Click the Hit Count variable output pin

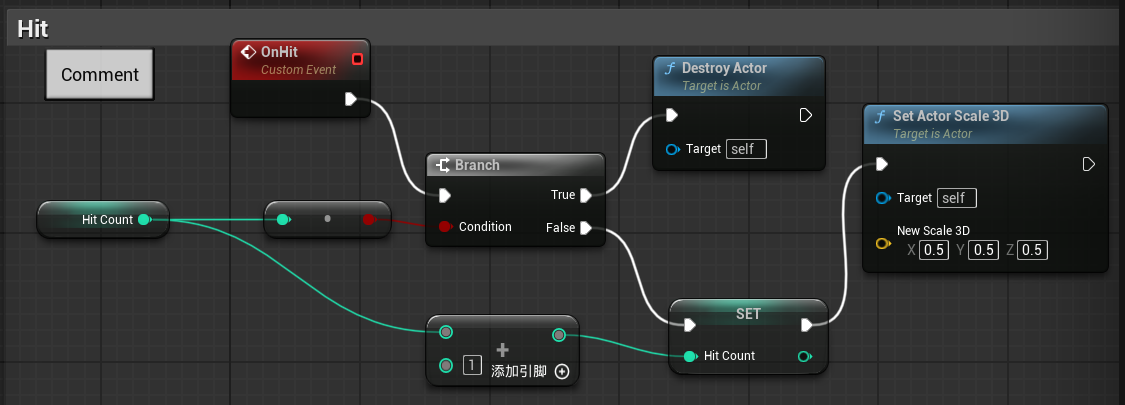click(144, 219)
